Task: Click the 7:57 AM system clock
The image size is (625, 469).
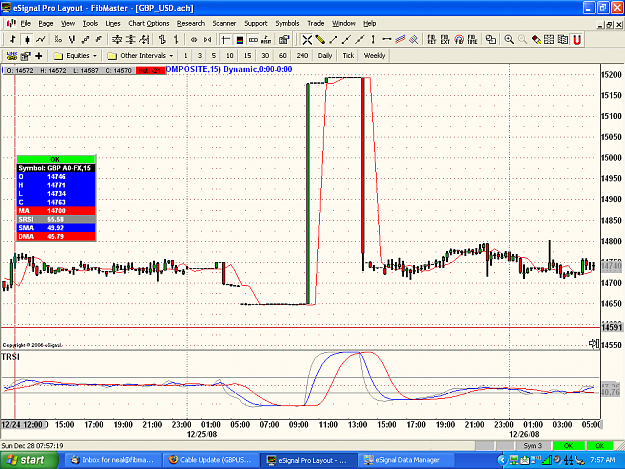Action: pos(602,460)
